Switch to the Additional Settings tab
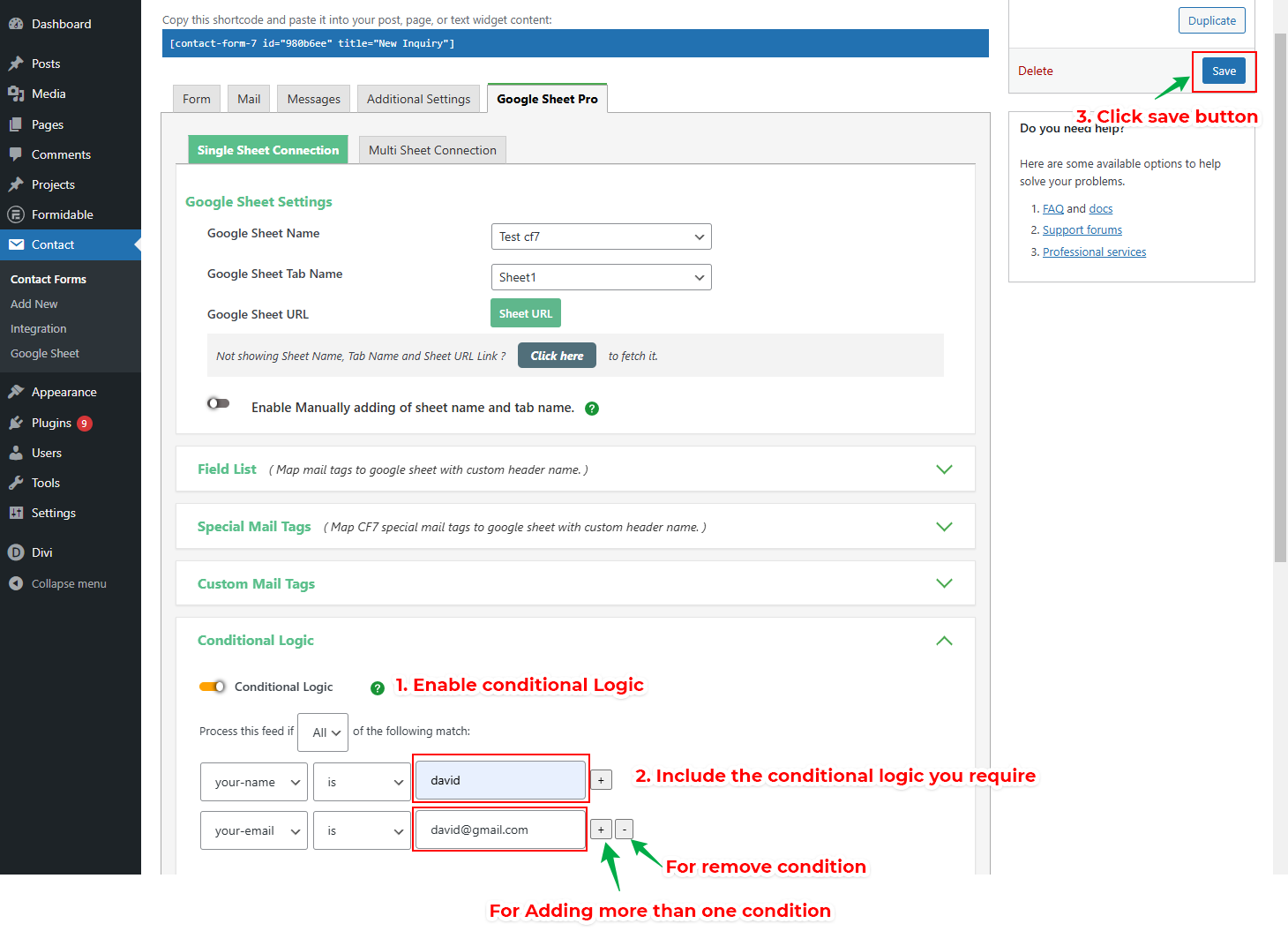1288x931 pixels. [x=418, y=99]
